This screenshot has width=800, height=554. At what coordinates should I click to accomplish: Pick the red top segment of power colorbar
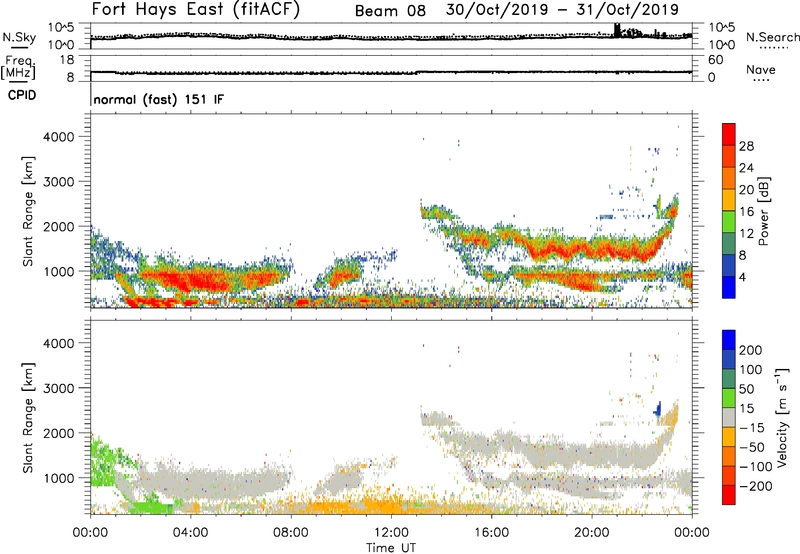(x=729, y=134)
